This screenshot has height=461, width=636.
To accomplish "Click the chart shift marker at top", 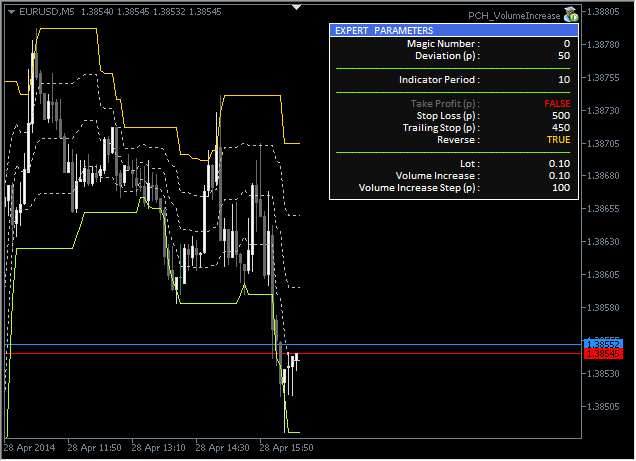I will coord(297,7).
